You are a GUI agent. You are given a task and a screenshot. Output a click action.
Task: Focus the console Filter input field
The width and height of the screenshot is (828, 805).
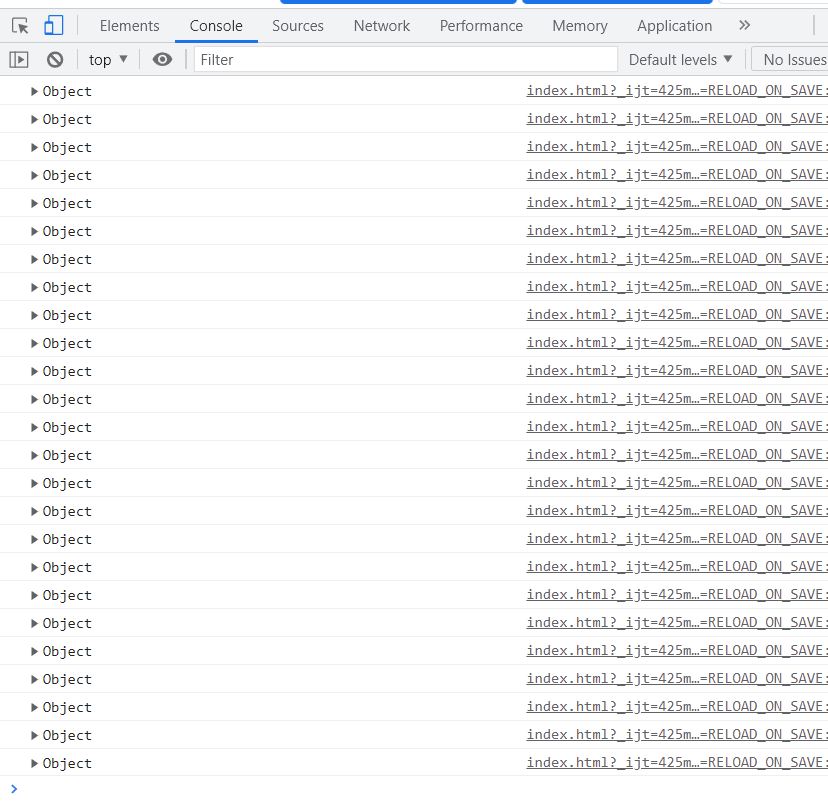[x=406, y=60]
